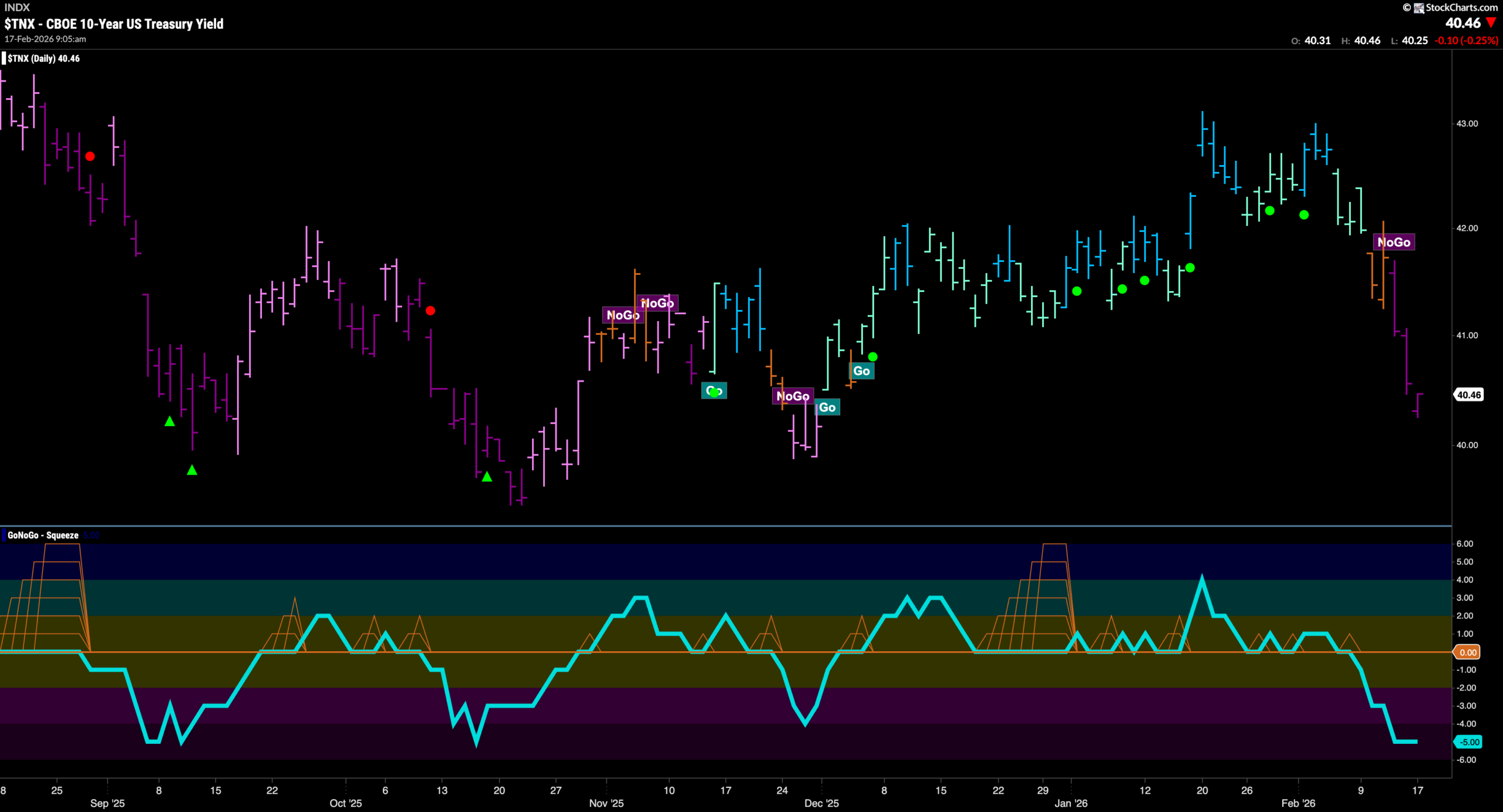Click the green dot nearest February 2026

(x=1304, y=215)
